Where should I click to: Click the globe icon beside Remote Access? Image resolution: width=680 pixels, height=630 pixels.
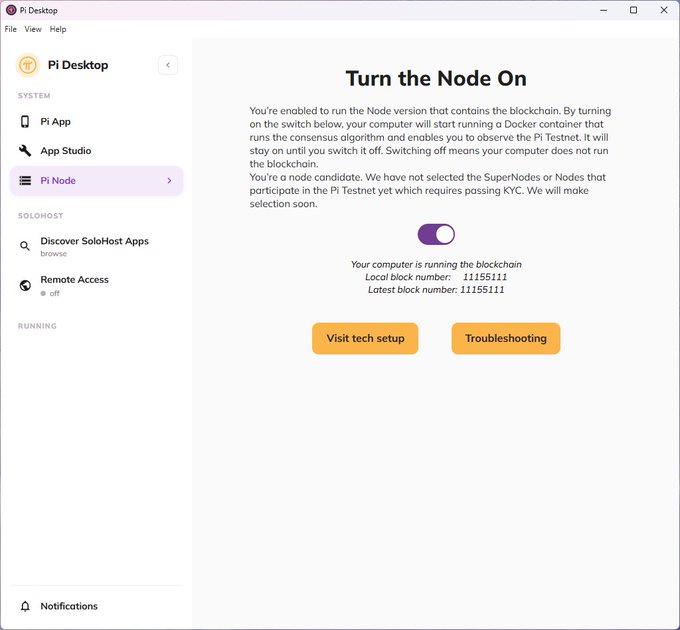[25, 285]
